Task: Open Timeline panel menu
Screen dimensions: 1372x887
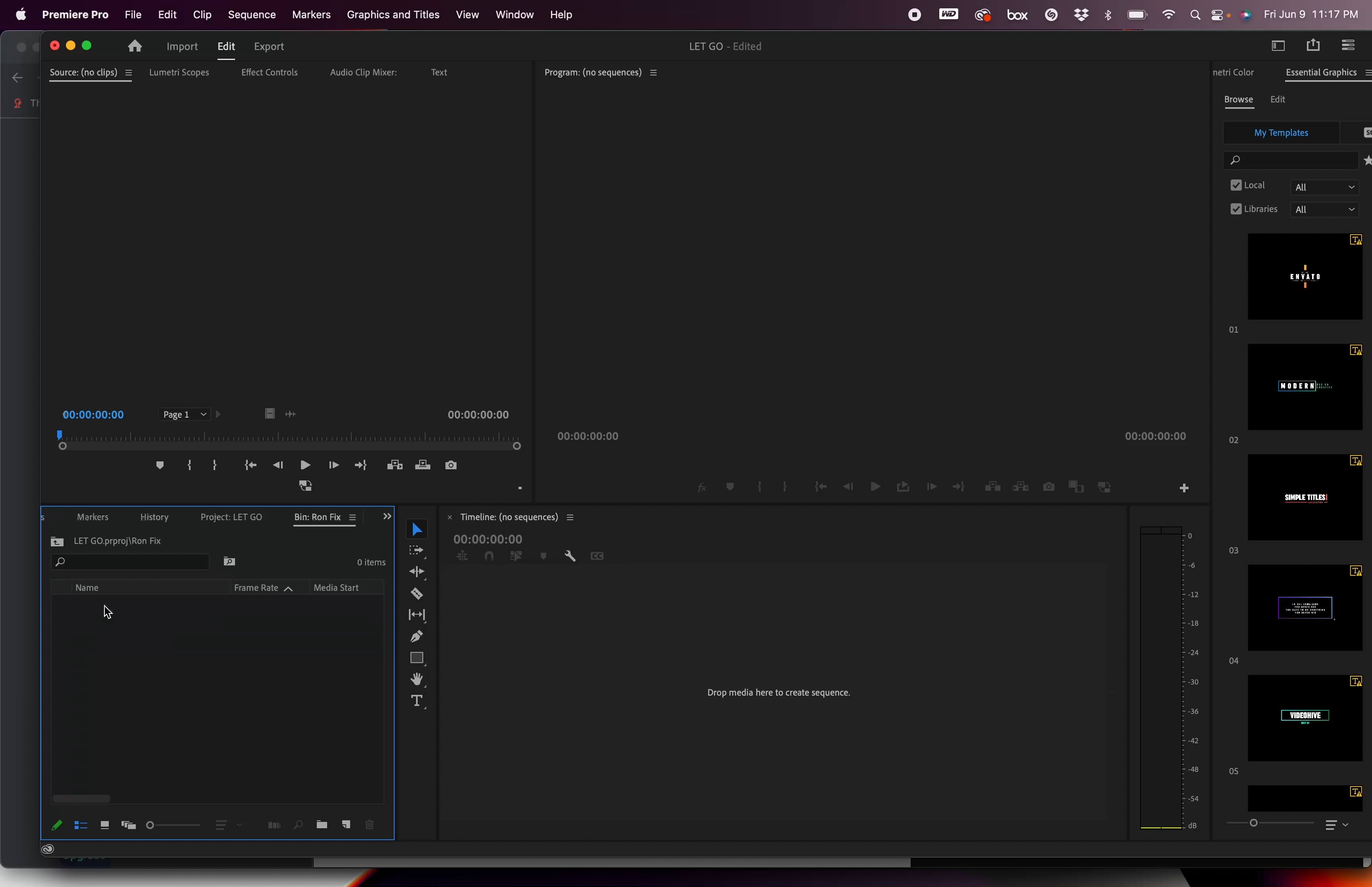Action: (570, 517)
